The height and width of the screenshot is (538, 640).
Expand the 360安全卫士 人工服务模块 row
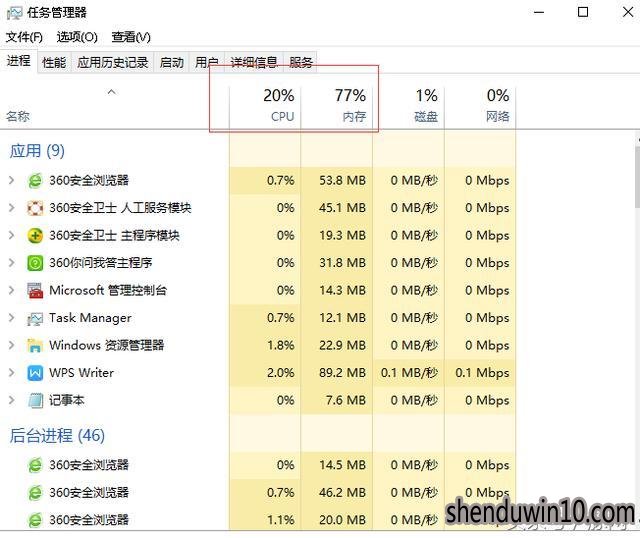12,208
